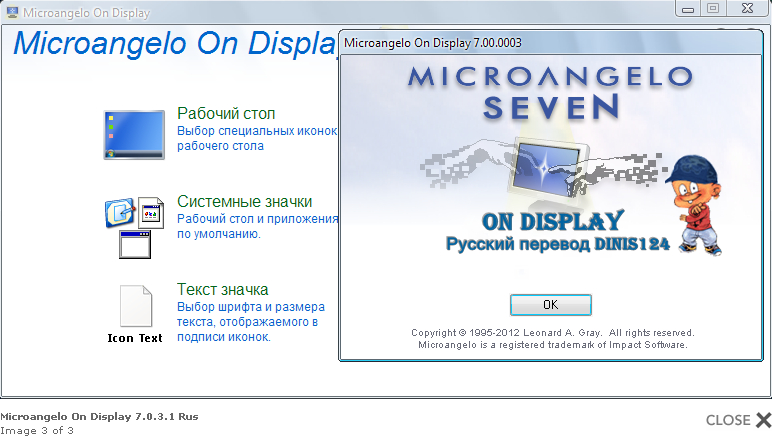Minimize the main Microangelo window

click(688, 8)
